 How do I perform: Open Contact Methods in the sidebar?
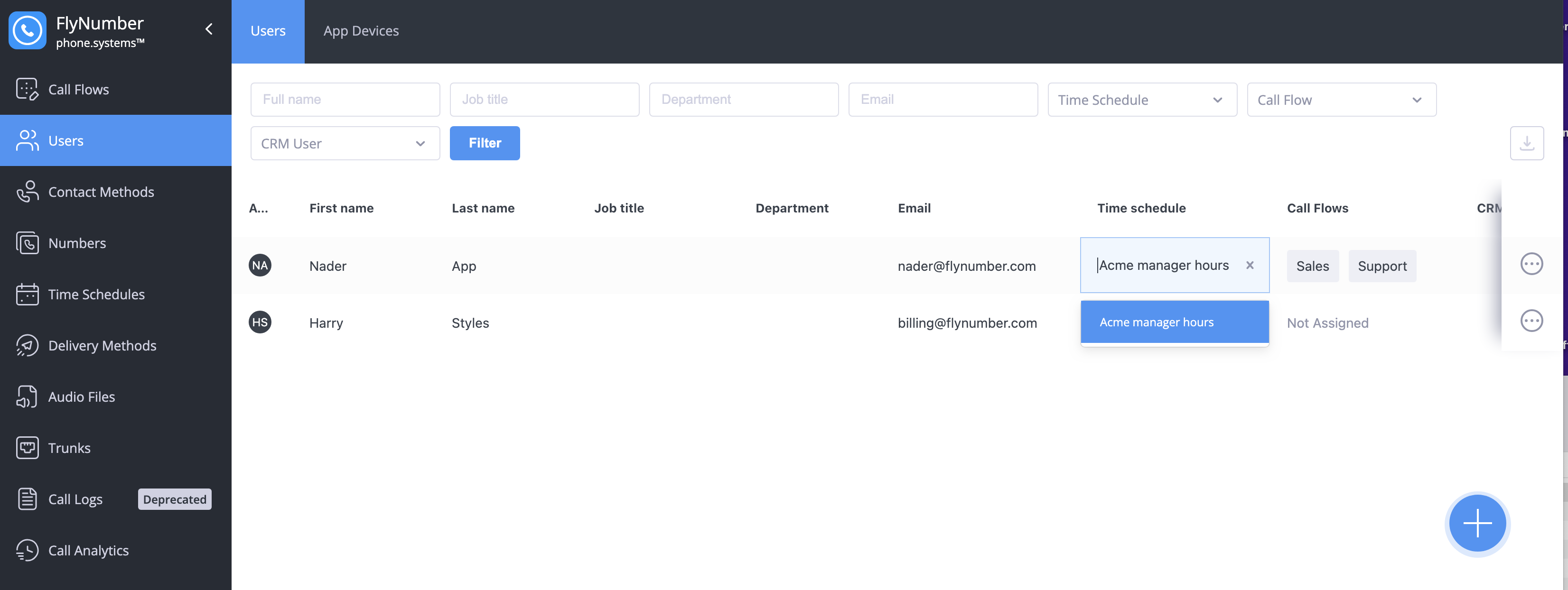[116, 192]
